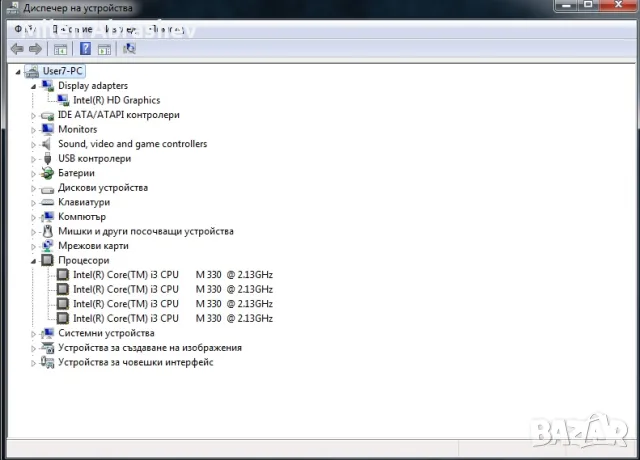
Task: Select the Мрежови карти label
Action: coord(93,246)
